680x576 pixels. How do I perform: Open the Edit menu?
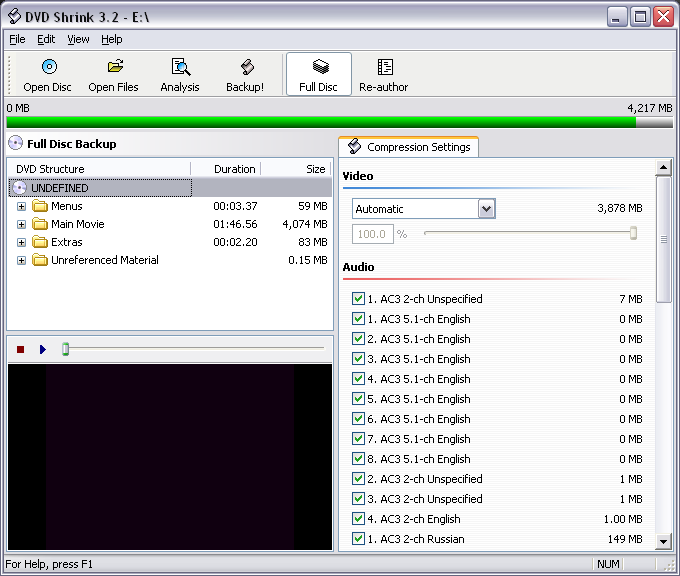tap(46, 39)
